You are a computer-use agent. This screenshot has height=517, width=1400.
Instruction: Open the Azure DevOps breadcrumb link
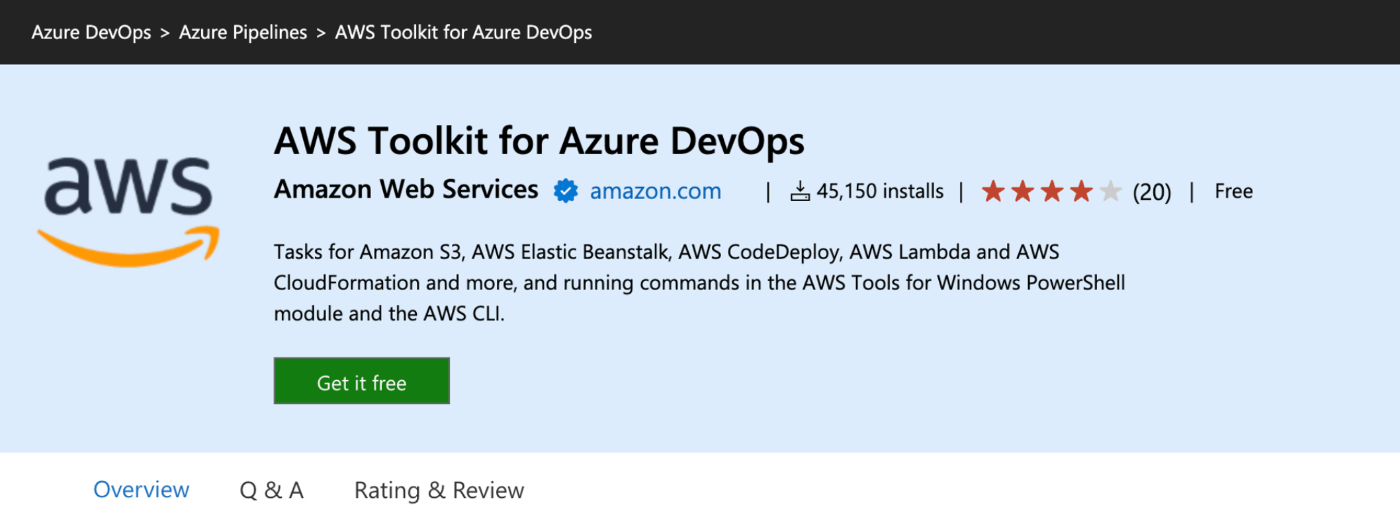pyautogui.click(x=91, y=32)
